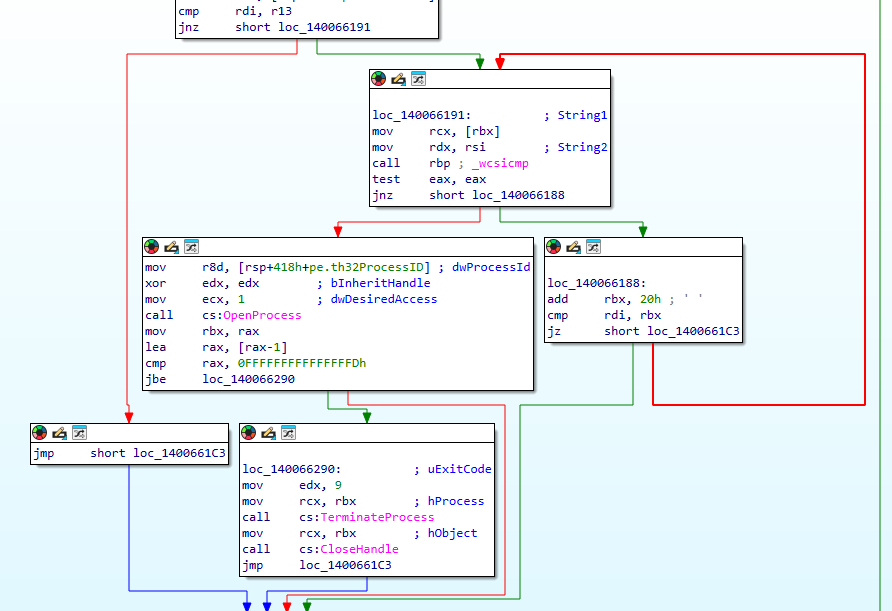Open color picker on the TerminateProcess block

(x=250, y=432)
